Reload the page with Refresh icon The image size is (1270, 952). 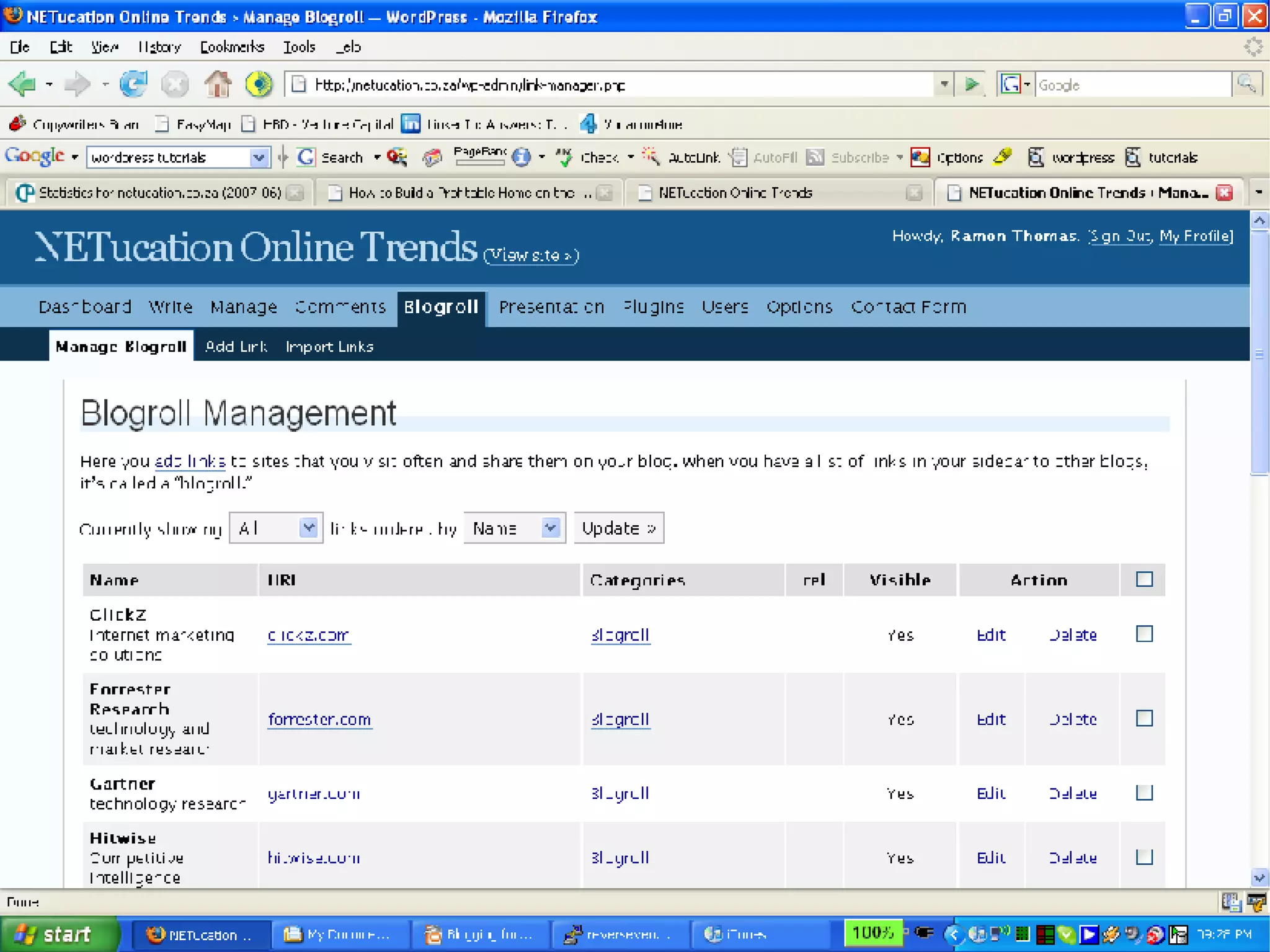click(x=133, y=84)
